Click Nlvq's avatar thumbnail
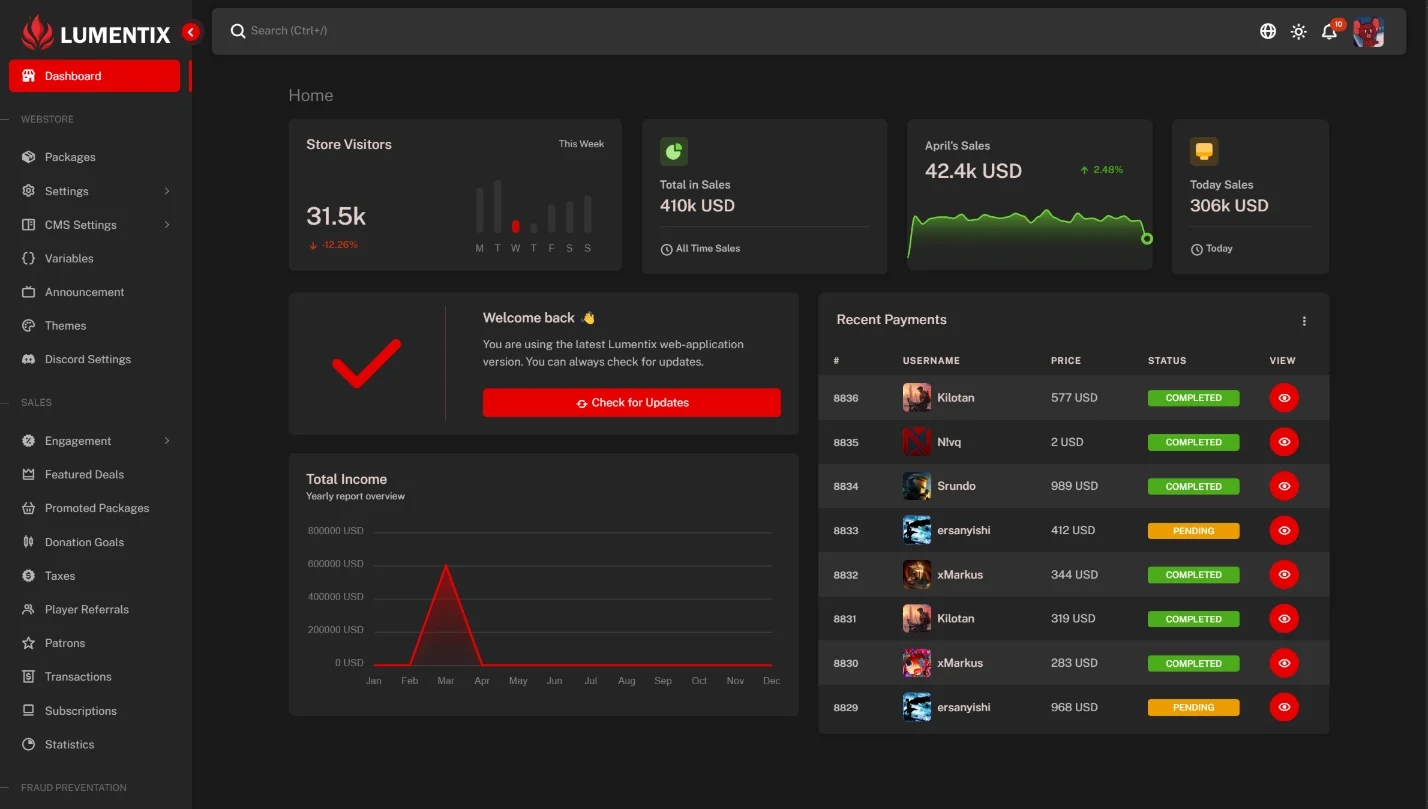The height and width of the screenshot is (809, 1428). [917, 442]
